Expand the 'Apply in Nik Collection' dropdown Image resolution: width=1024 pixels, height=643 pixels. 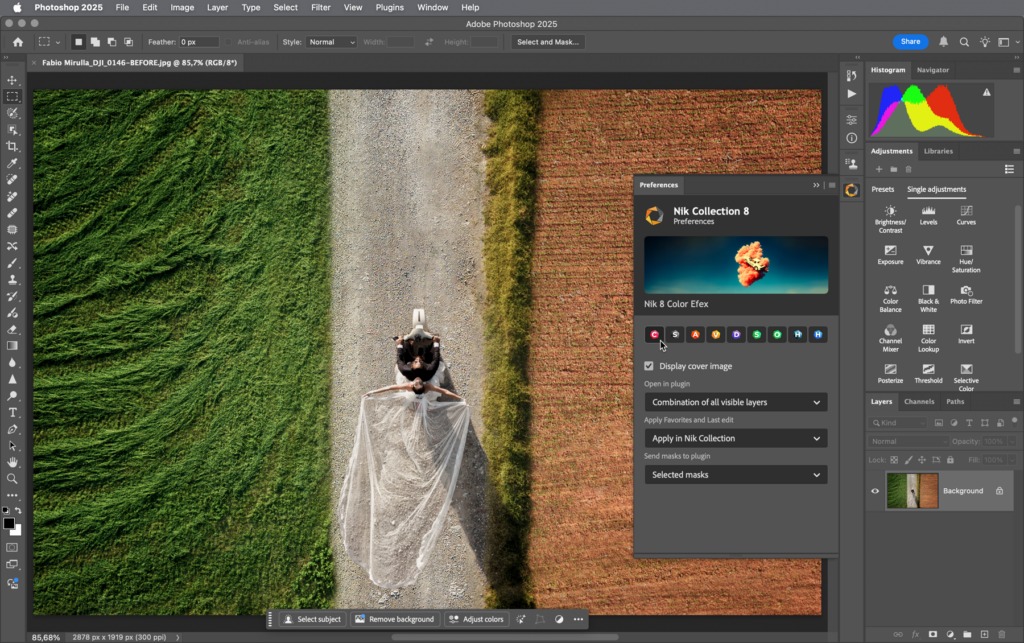point(735,438)
